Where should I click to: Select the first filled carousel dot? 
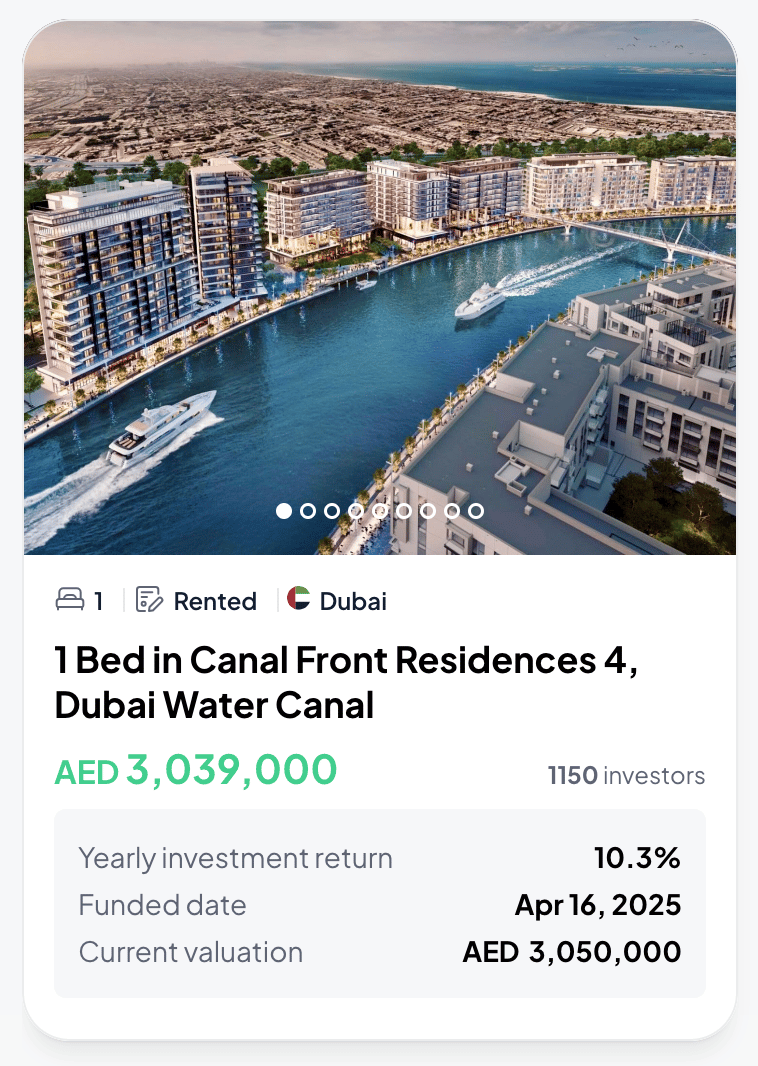[x=284, y=511]
